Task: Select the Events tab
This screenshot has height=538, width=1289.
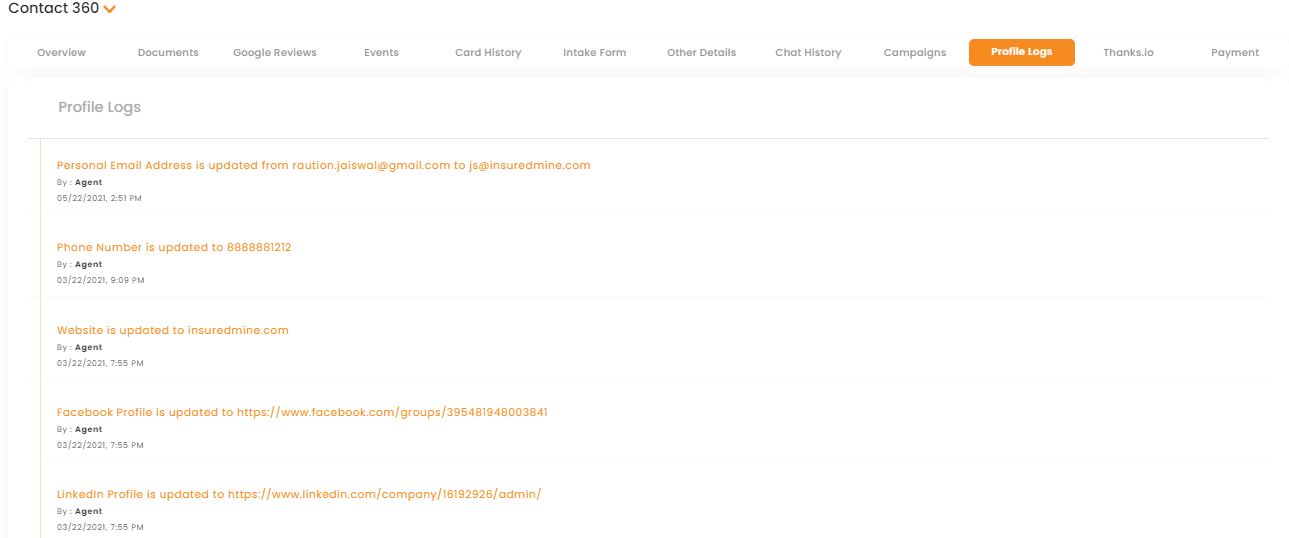Action: coord(381,53)
